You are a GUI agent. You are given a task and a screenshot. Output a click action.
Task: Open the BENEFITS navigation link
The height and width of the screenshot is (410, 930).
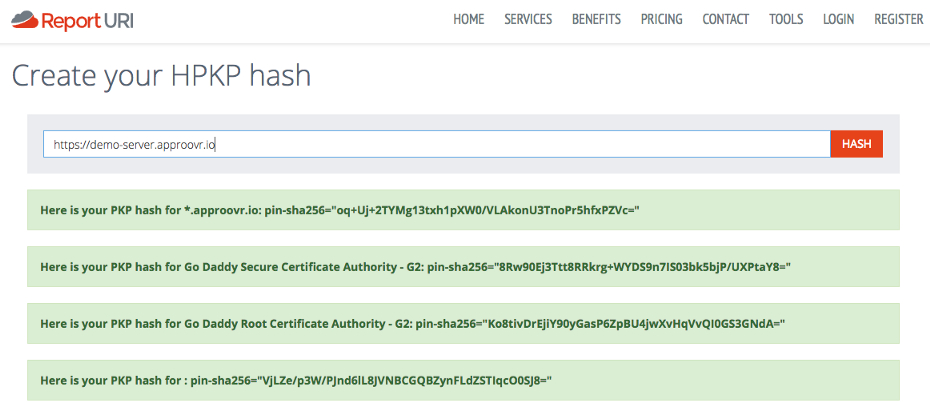pyautogui.click(x=596, y=19)
